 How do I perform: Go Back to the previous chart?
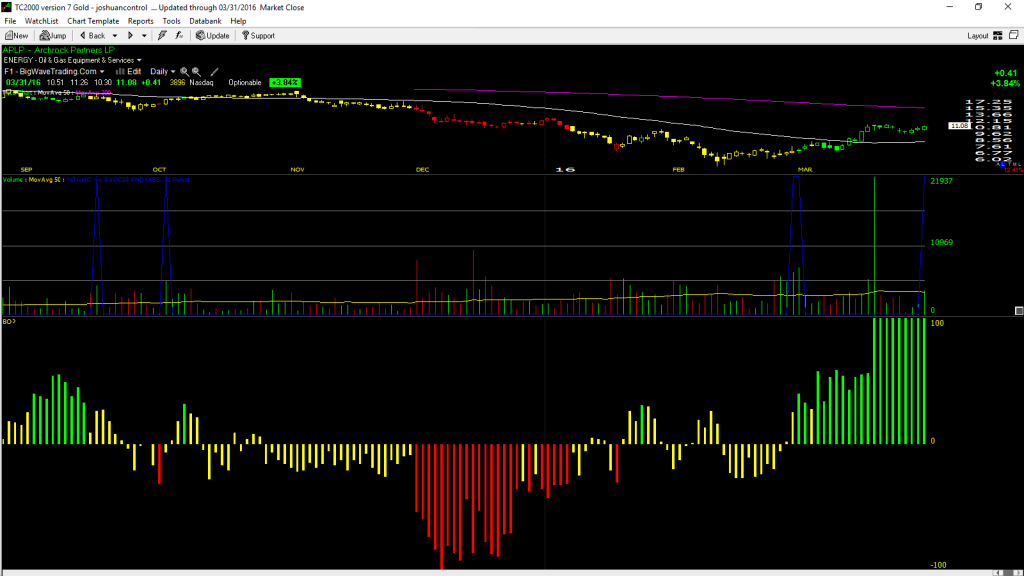click(92, 36)
